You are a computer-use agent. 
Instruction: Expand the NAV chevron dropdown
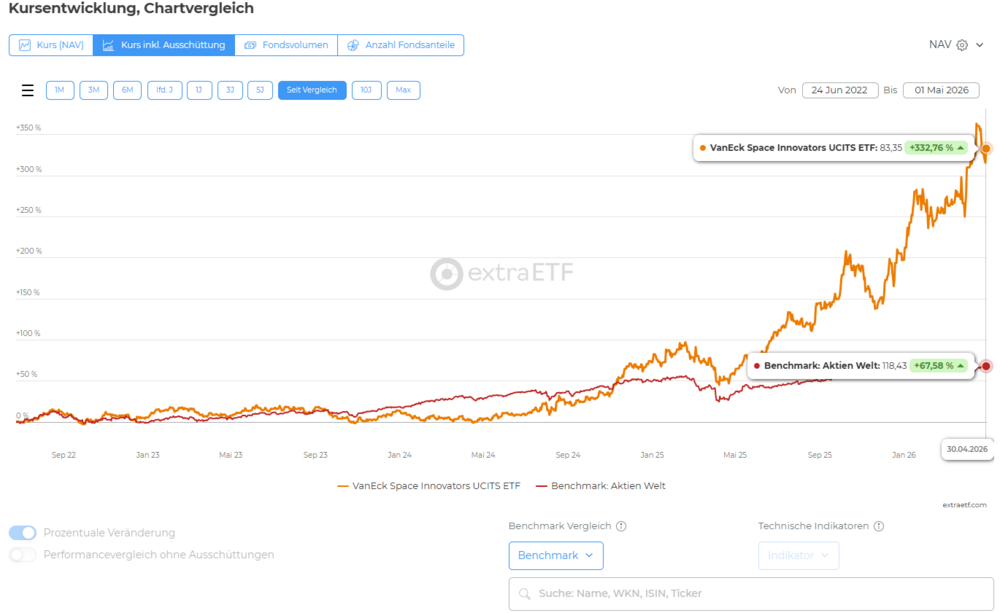click(980, 45)
